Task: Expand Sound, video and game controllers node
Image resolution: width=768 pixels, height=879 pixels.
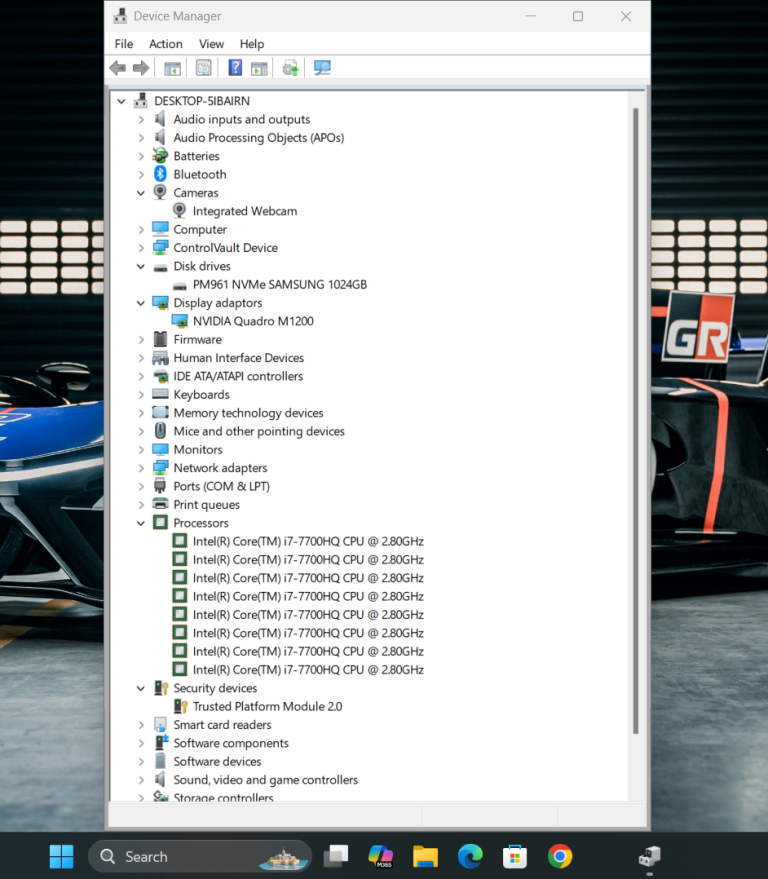Action: click(141, 780)
